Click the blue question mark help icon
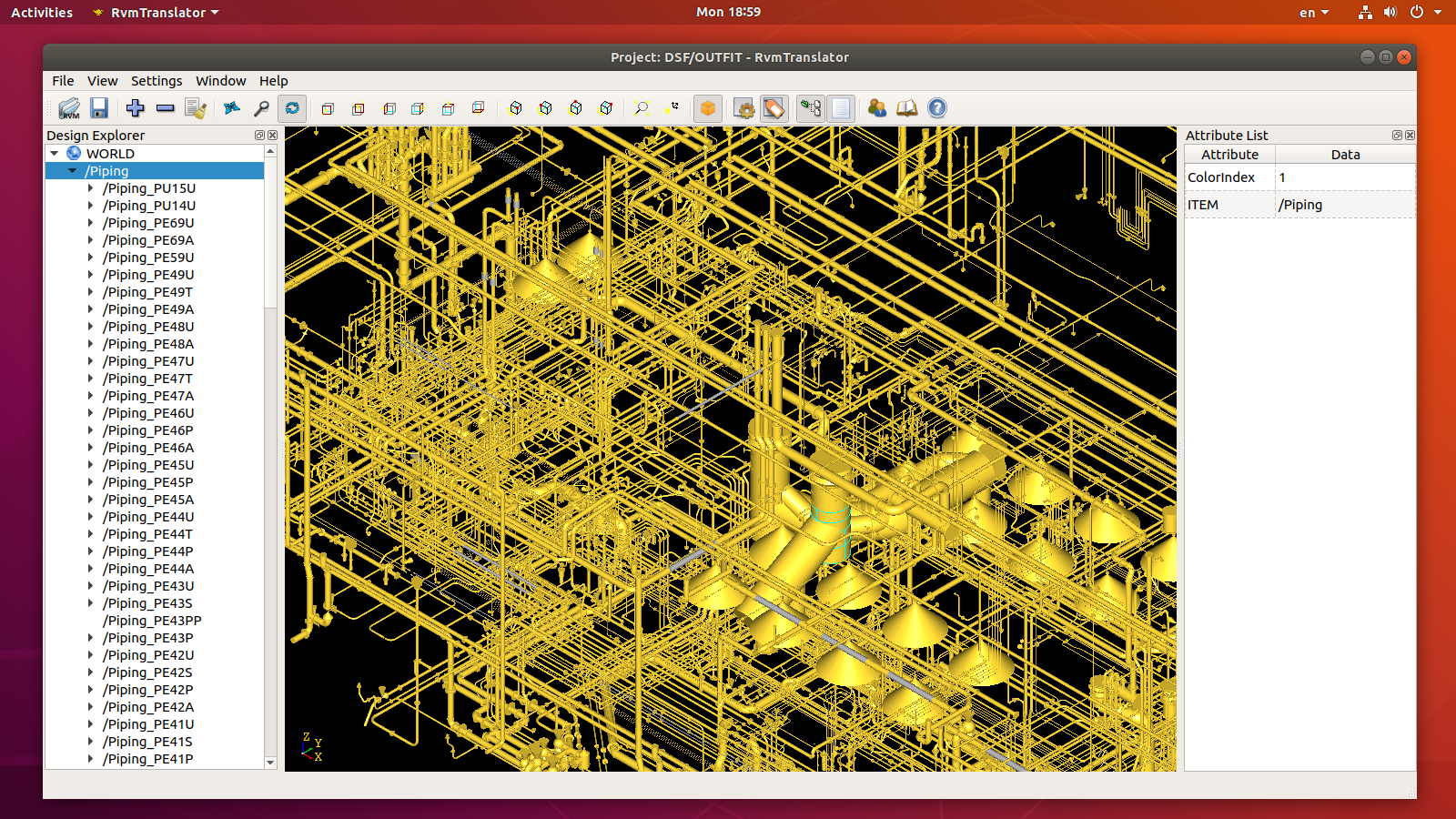 (936, 108)
